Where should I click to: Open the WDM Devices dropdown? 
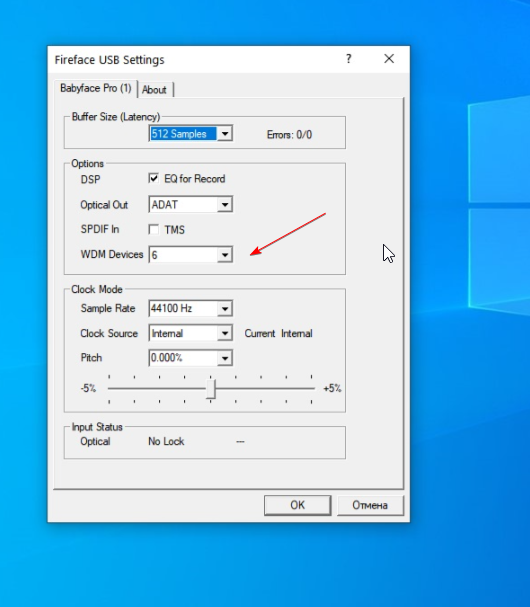tap(190, 255)
